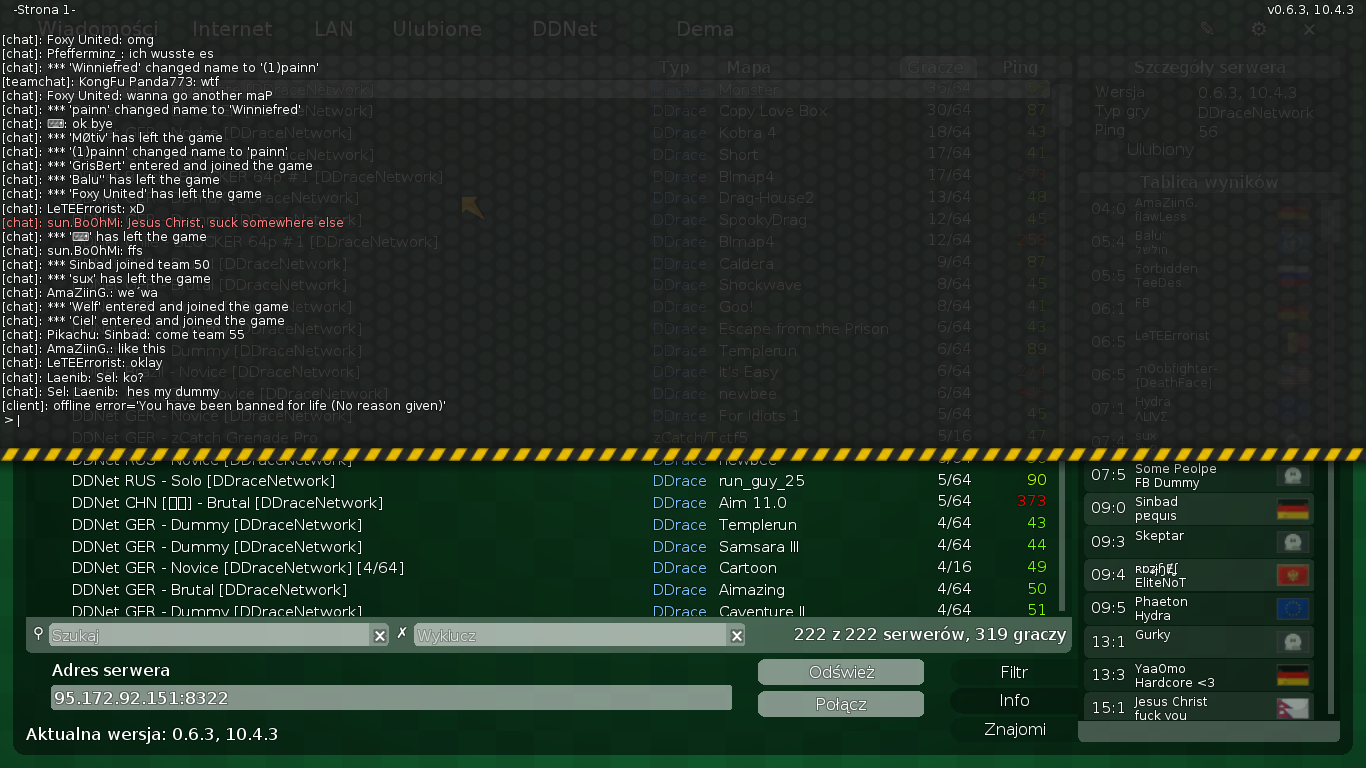The height and width of the screenshot is (768, 1366).
Task: Click the magnifier icon beside Szukaj
Action: [x=39, y=634]
